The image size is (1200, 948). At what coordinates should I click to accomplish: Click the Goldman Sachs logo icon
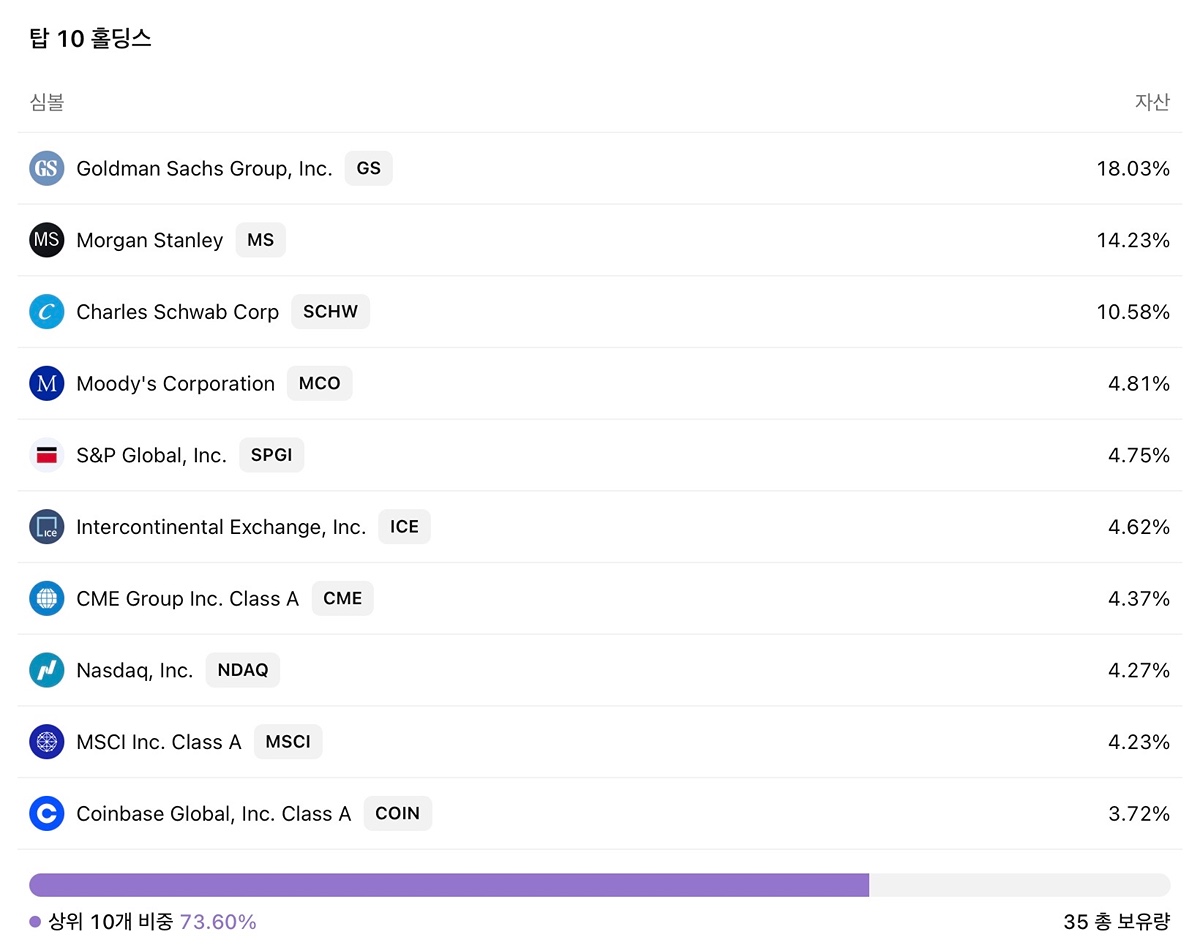point(46,169)
